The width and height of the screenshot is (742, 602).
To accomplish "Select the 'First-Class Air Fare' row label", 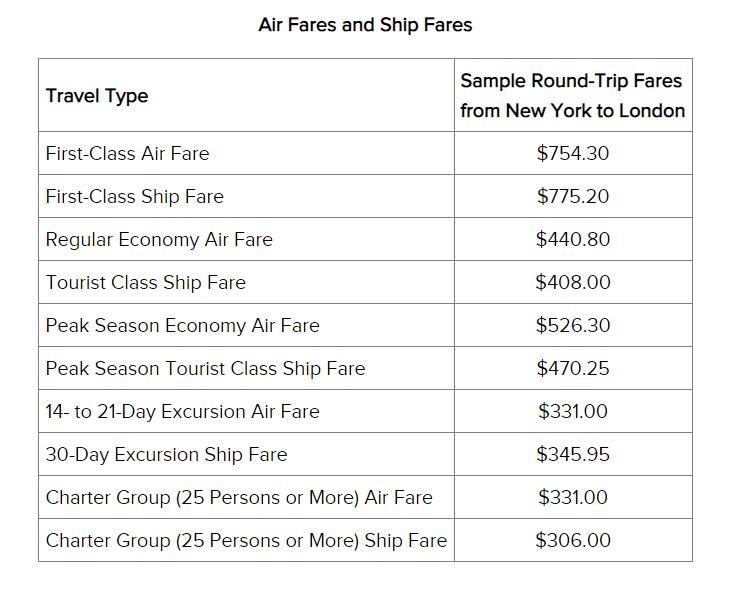I will (x=127, y=153).
